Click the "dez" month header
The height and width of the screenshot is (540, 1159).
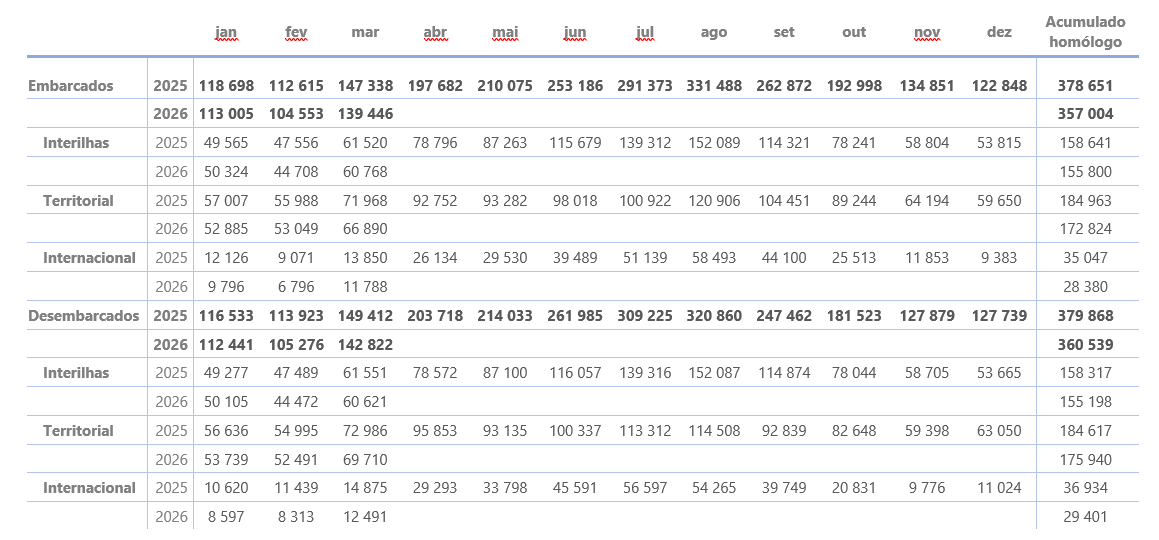point(999,32)
